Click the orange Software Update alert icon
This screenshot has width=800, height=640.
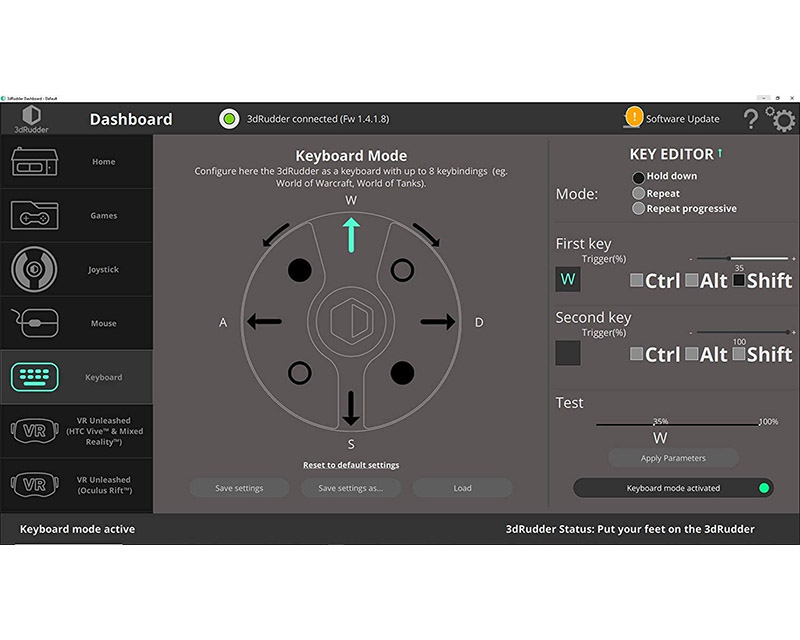pos(634,117)
